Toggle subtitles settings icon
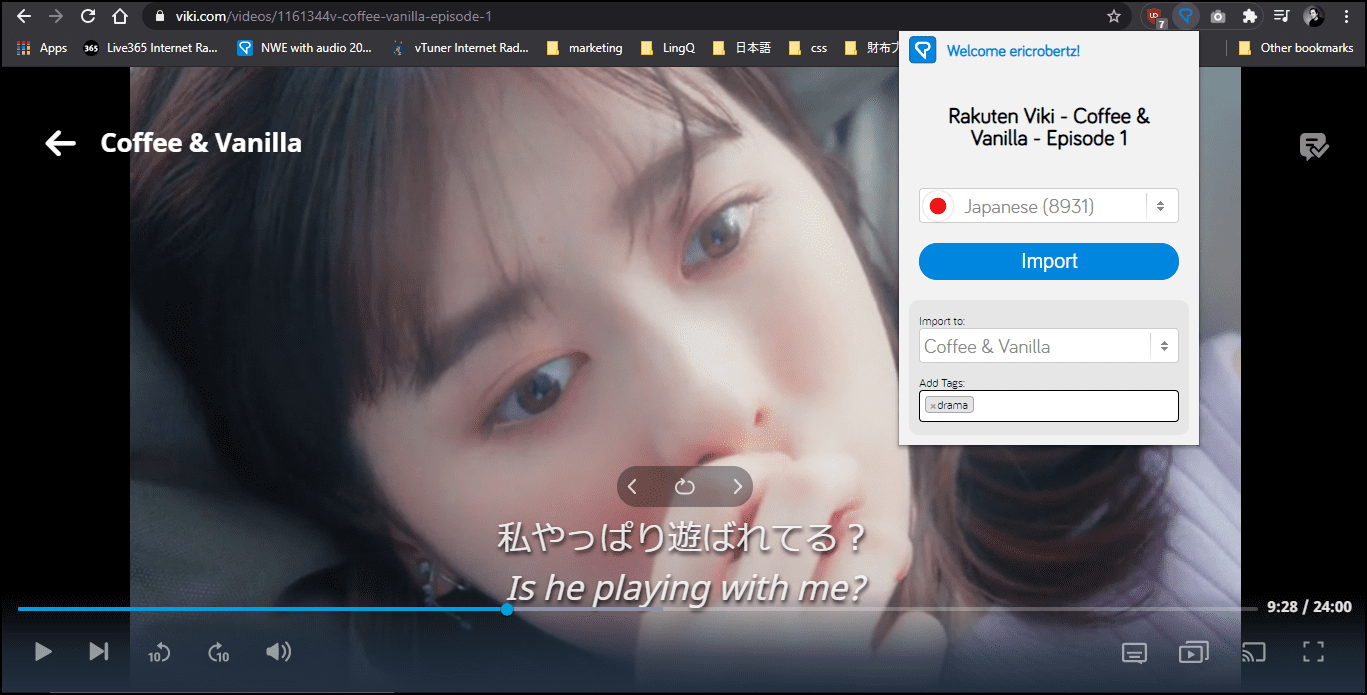Image resolution: width=1367 pixels, height=695 pixels. [x=1134, y=653]
